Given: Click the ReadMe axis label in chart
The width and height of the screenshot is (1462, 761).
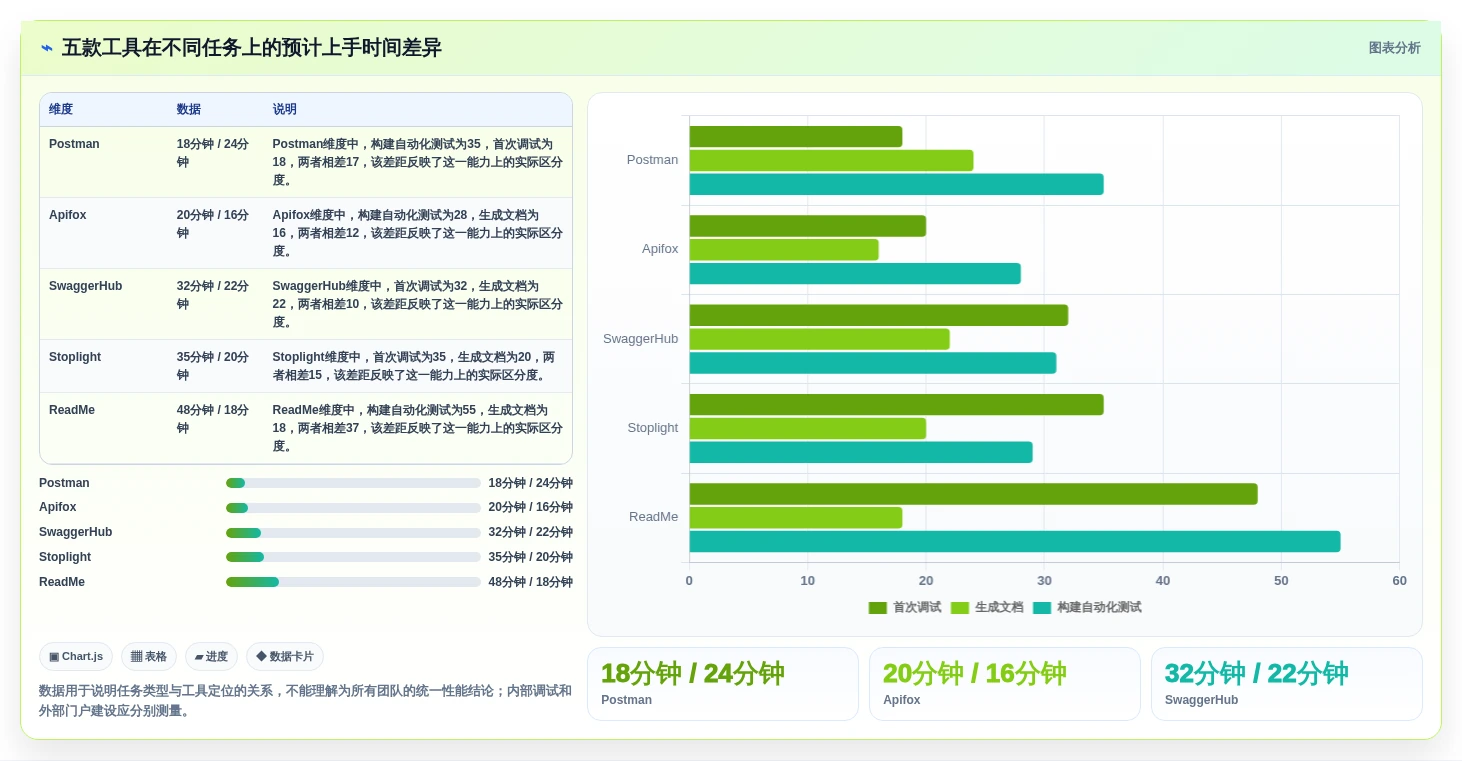Looking at the screenshot, I should tap(653, 517).
